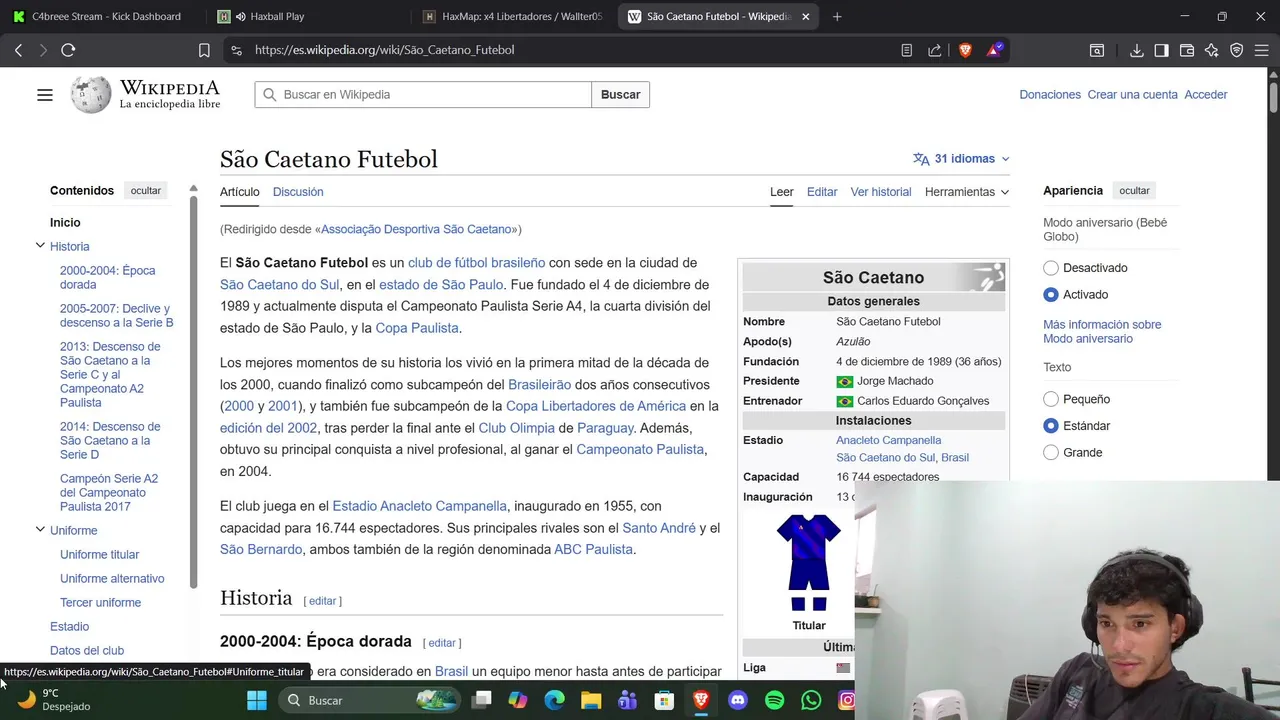
Task: Choose Estándar text size
Action: click(x=1051, y=426)
